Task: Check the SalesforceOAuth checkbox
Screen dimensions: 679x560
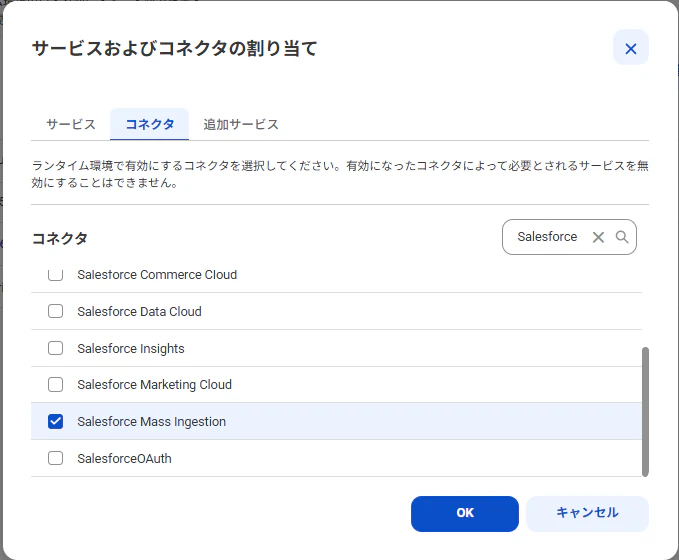Action: coord(55,458)
